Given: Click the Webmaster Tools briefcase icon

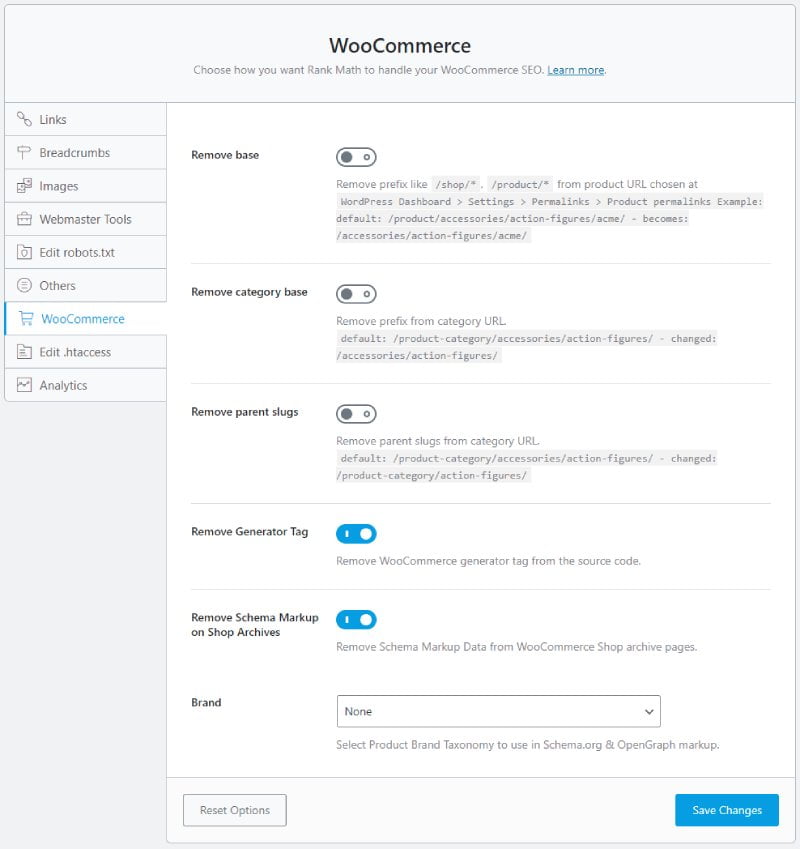Looking at the screenshot, I should click(x=24, y=219).
